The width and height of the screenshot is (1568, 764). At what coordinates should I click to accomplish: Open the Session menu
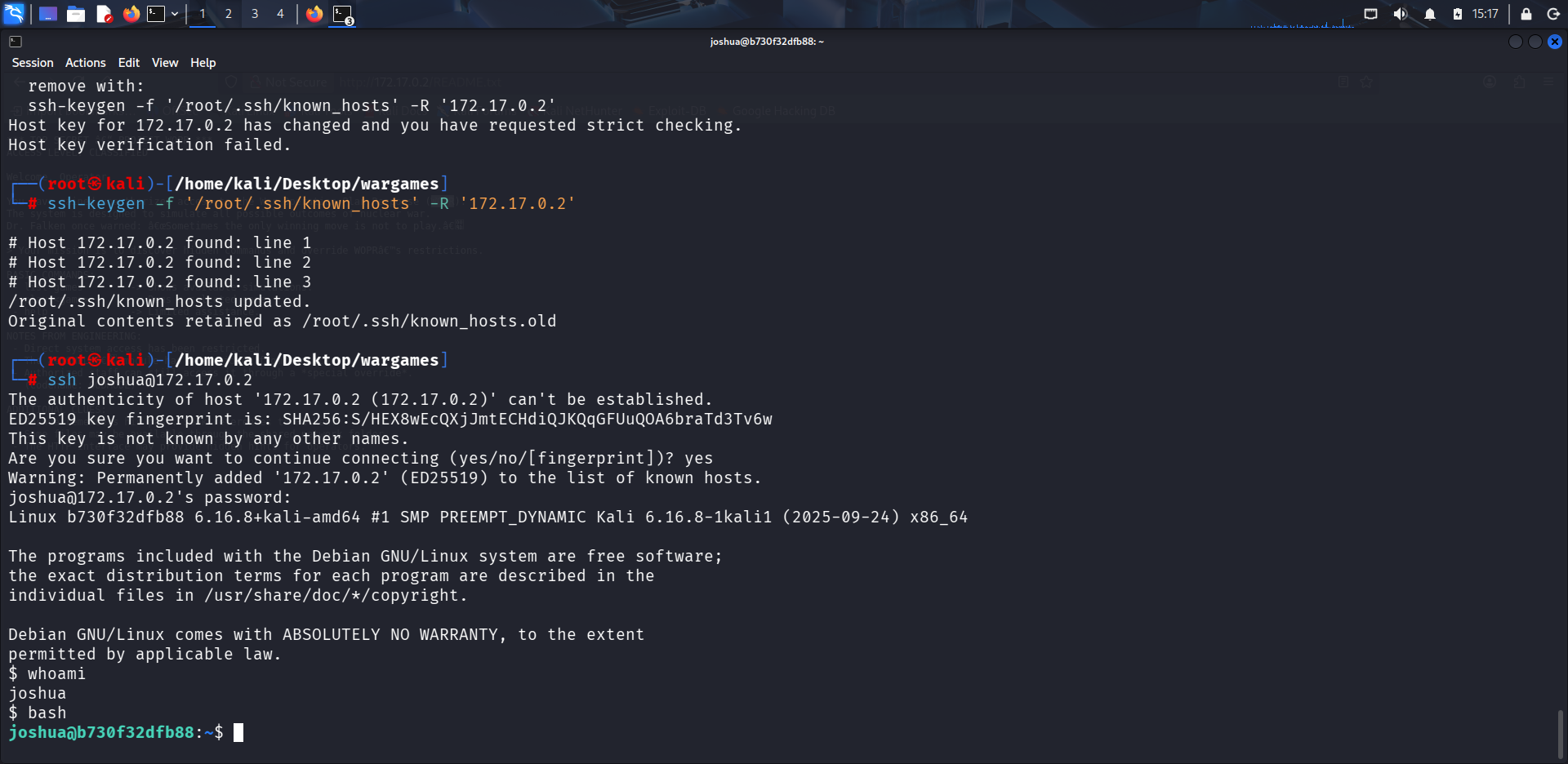(33, 63)
